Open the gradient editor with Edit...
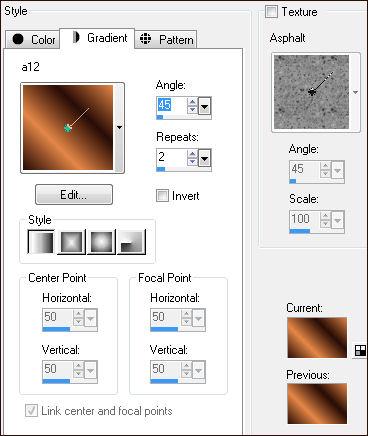Screen dimensions: 368x436 (x=74, y=195)
